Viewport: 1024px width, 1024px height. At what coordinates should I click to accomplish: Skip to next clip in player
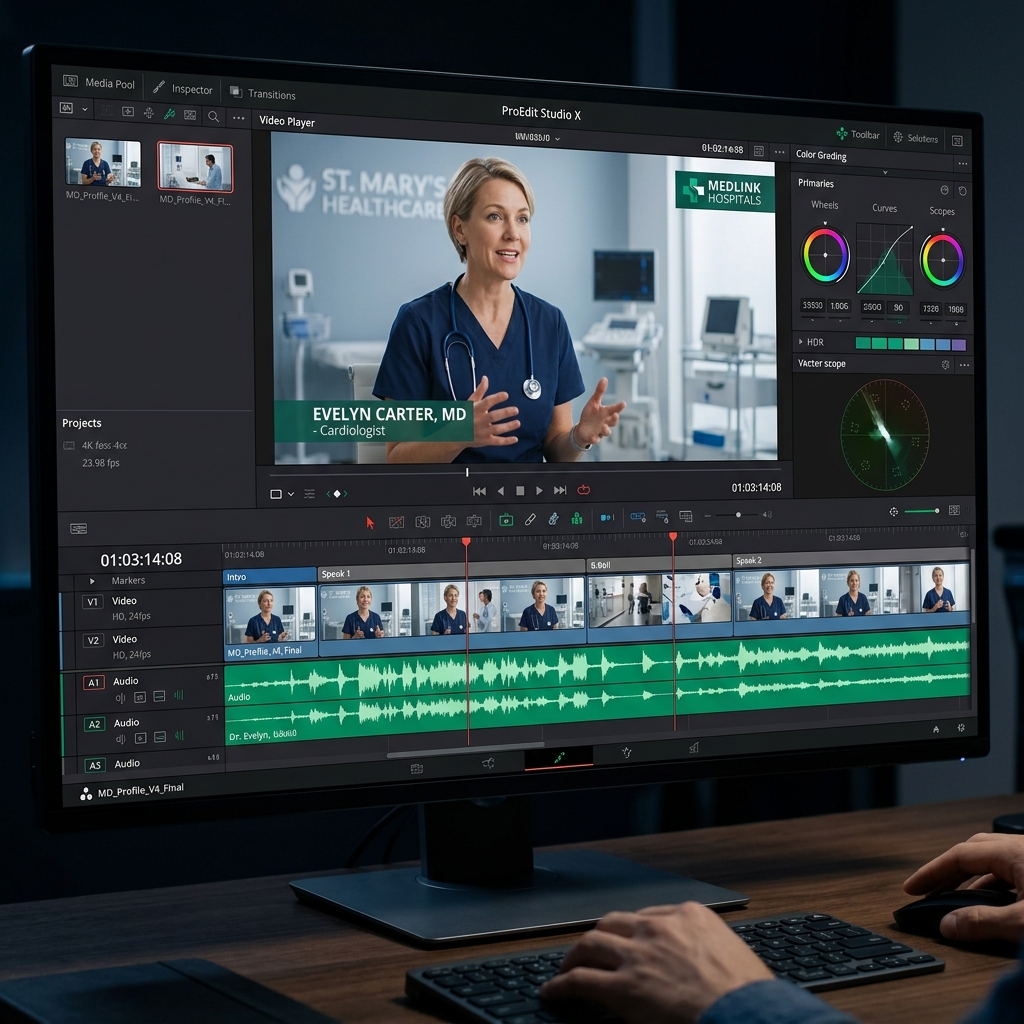560,490
